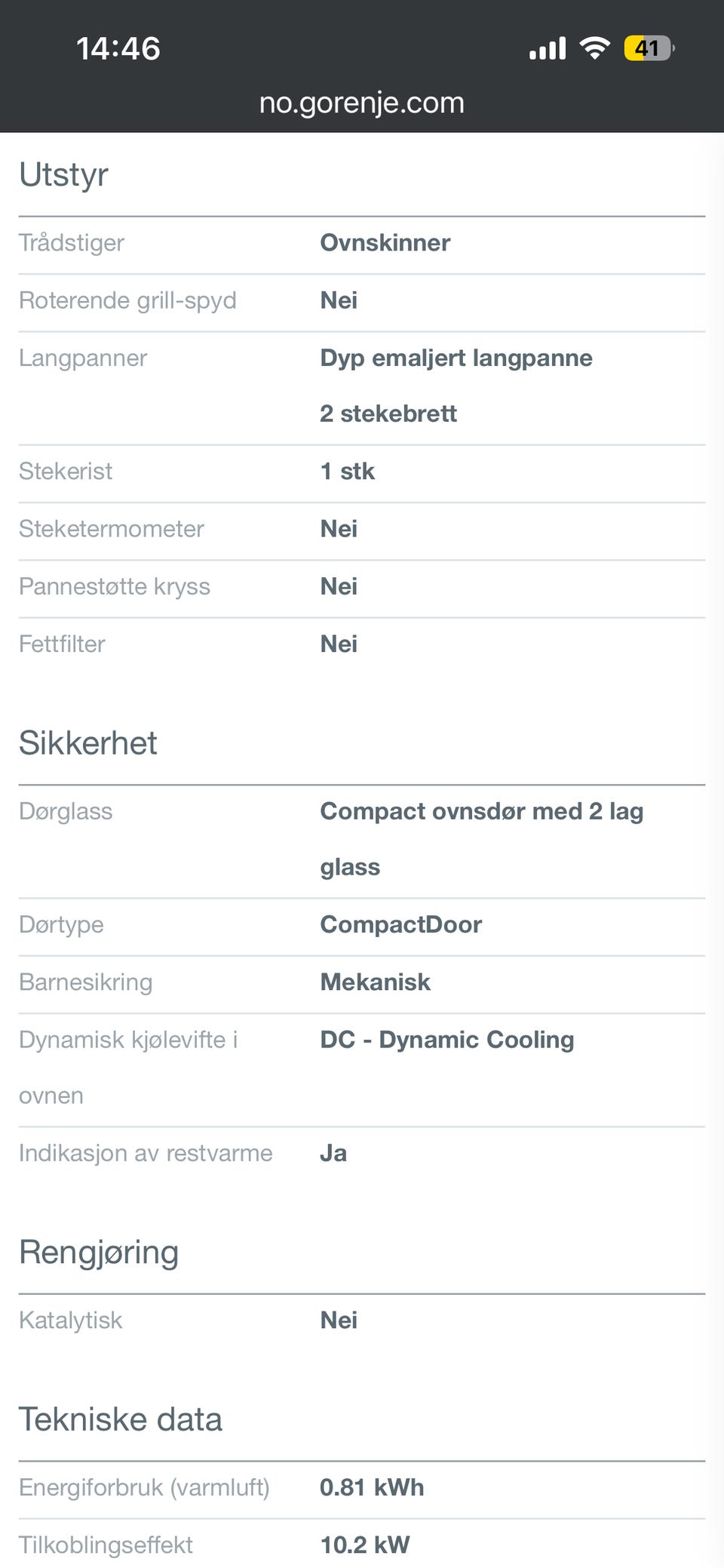Select the Tekniske data section heading

121,1419
